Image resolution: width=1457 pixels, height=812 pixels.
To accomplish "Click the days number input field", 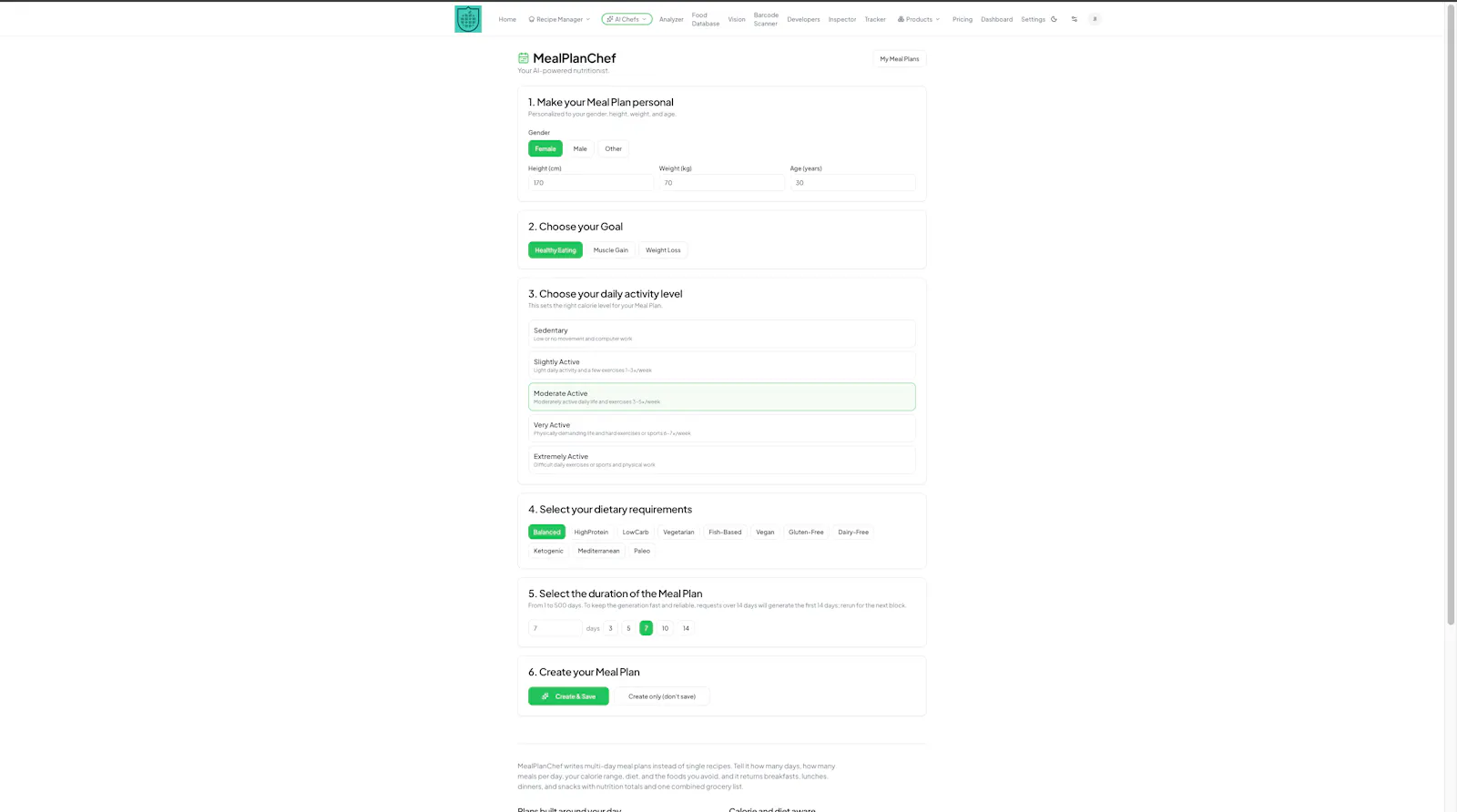I will 555,628.
